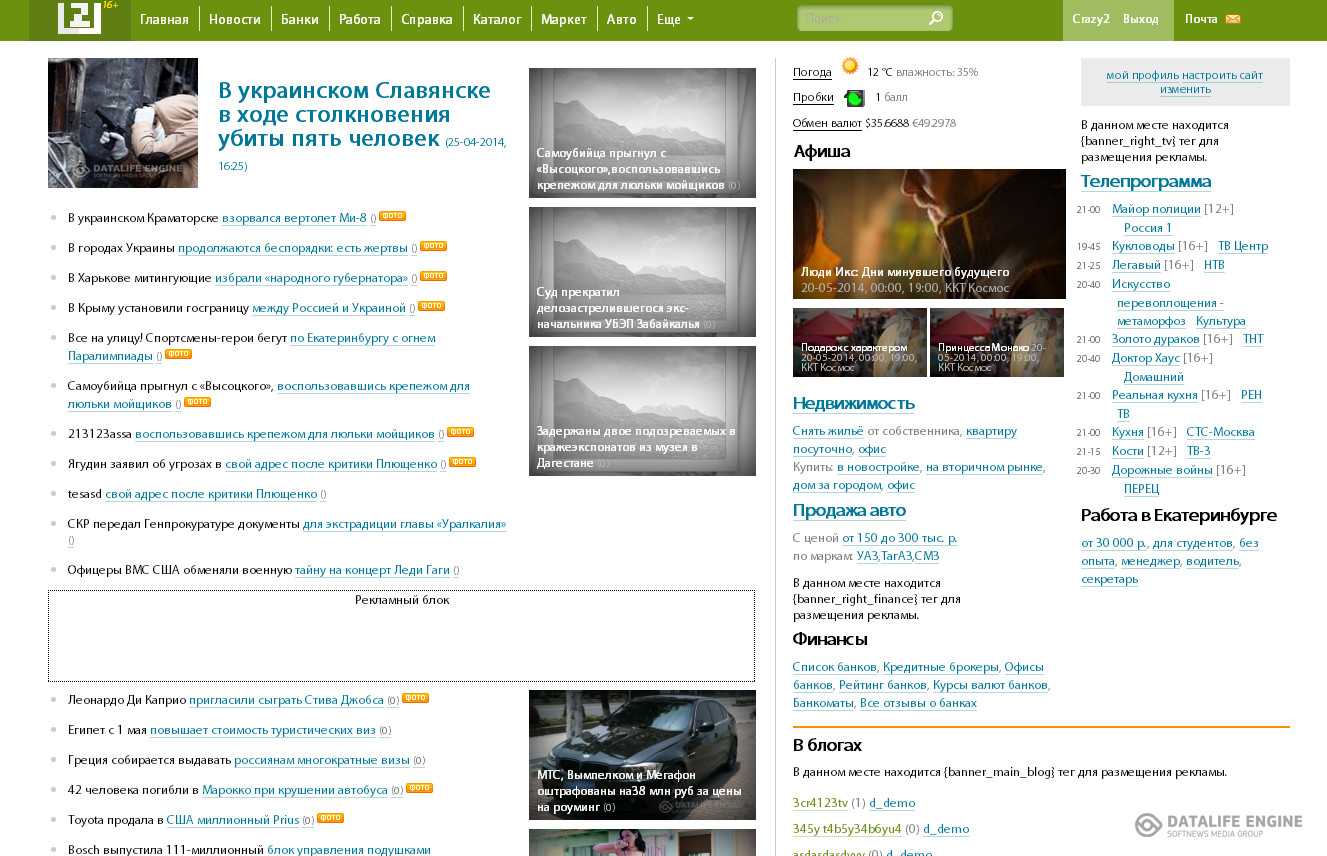The height and width of the screenshot is (856, 1327).
Task: Click photo badge next to Mi-8 helicopter news
Action: point(392,217)
